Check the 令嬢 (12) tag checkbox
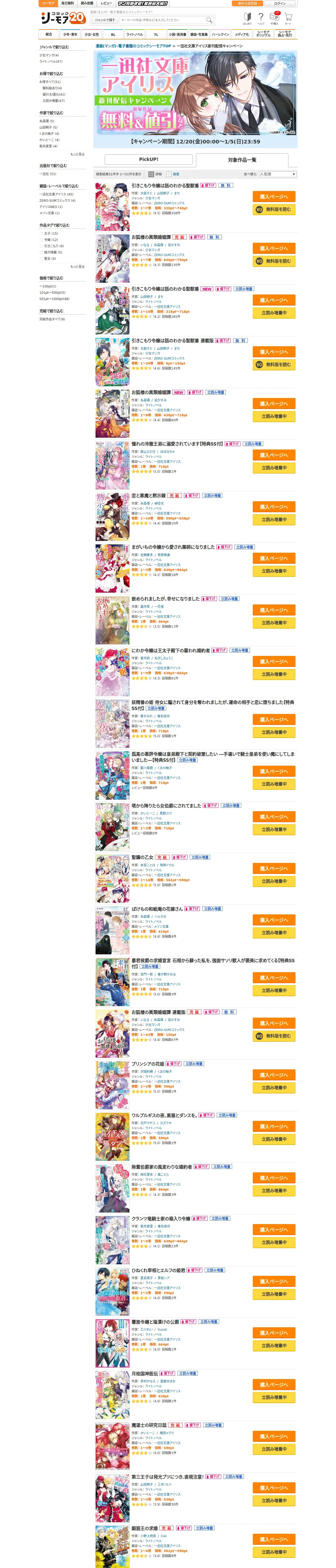The height and width of the screenshot is (1568, 336). [x=41, y=240]
